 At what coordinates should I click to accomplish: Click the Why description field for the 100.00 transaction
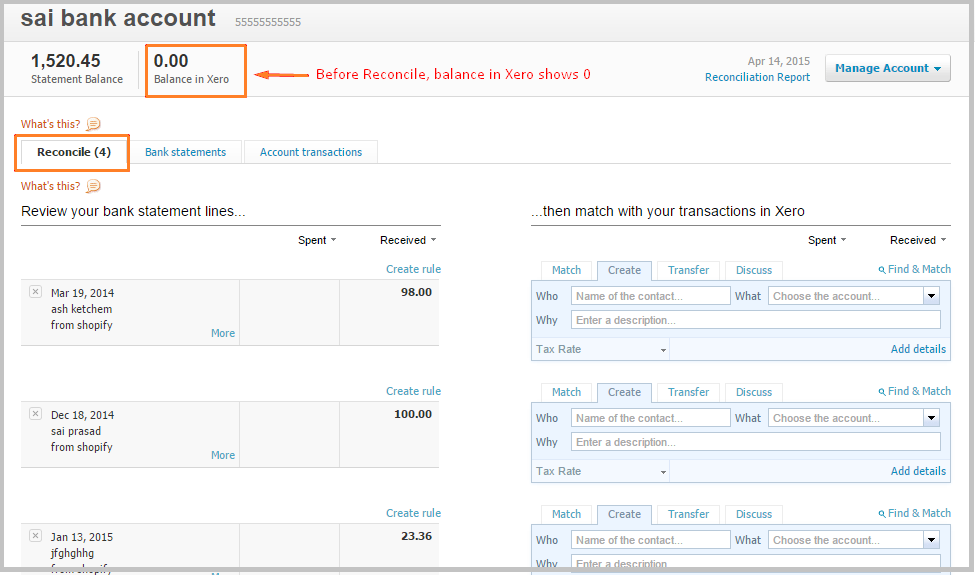click(756, 442)
